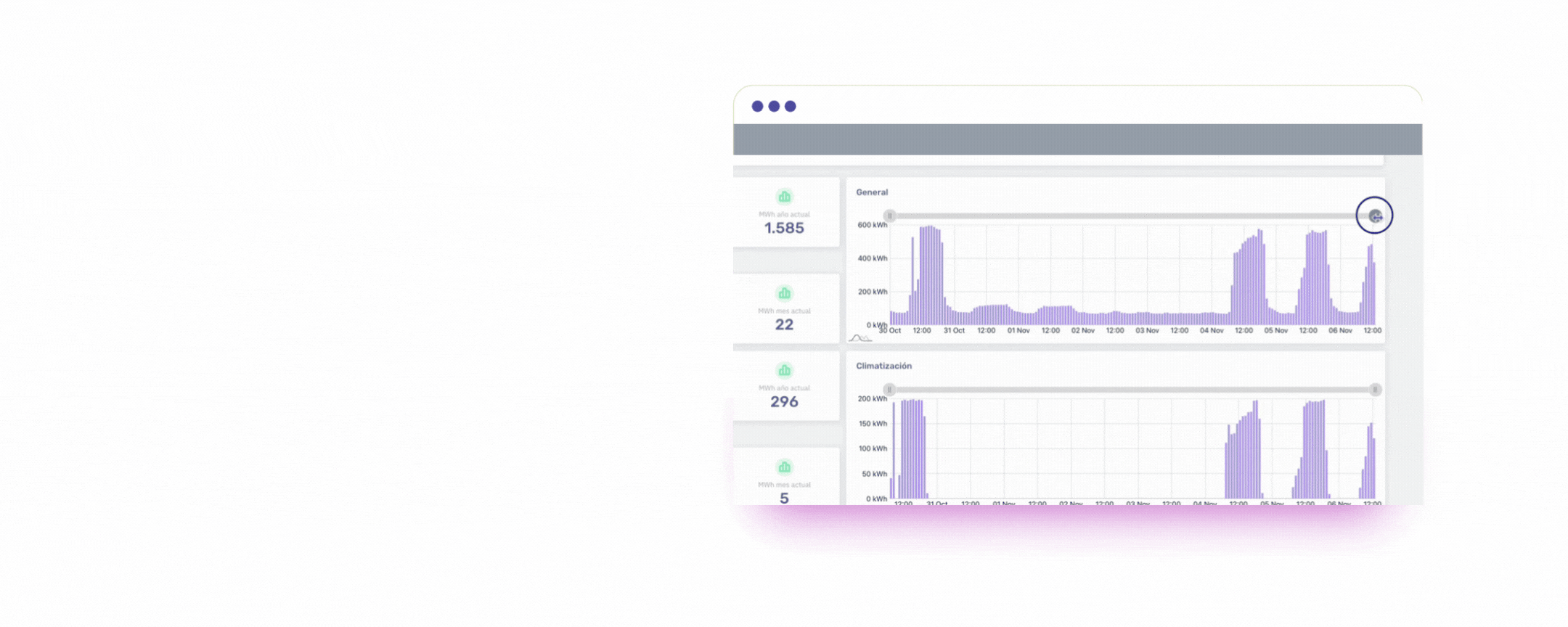
Task: Click the General chart left range slider handle
Action: (889, 216)
